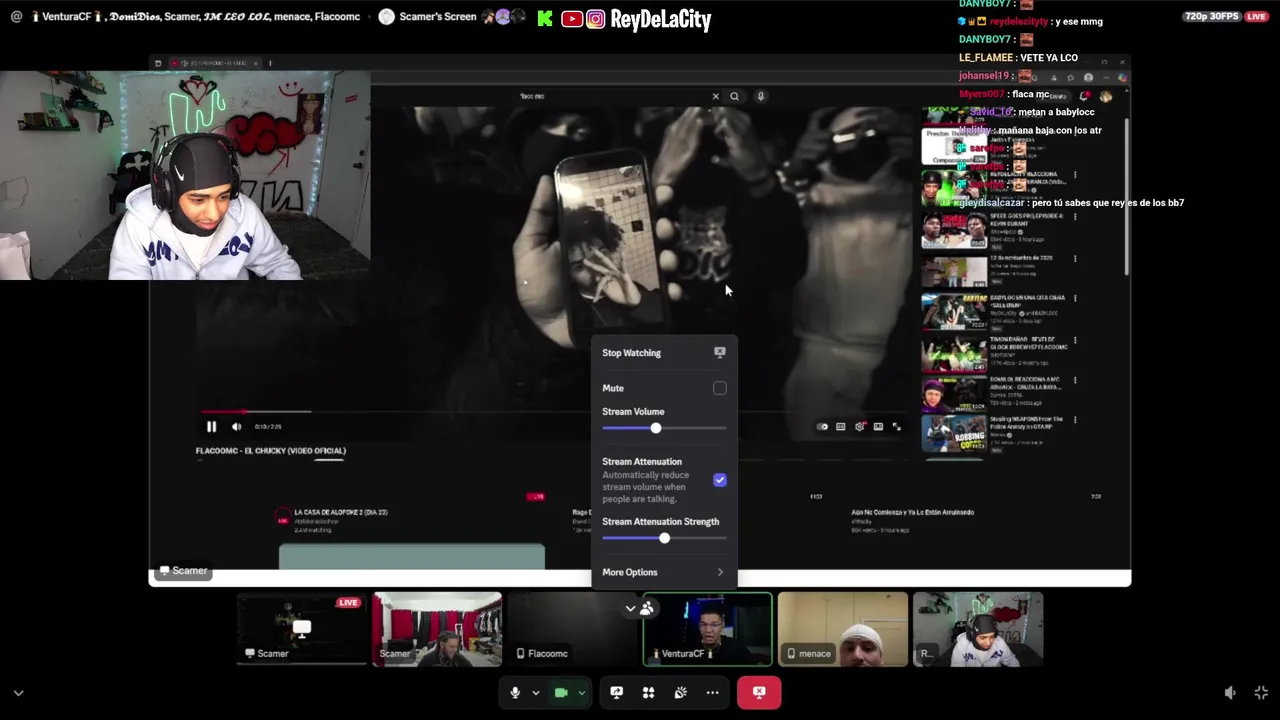Click the YouTube voice search microphone
The width and height of the screenshot is (1280, 720).
[761, 96]
